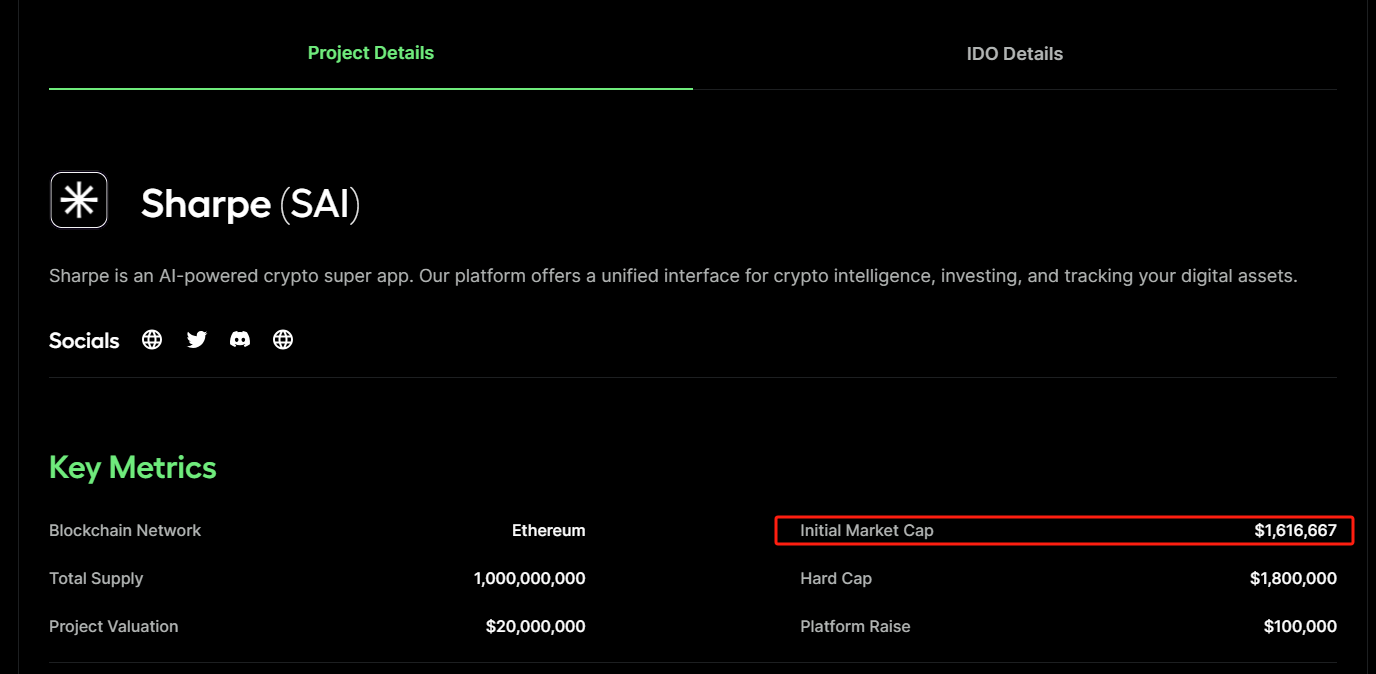Open the globe link beside Socials label
Image resolution: width=1376 pixels, height=674 pixels.
coord(152,340)
